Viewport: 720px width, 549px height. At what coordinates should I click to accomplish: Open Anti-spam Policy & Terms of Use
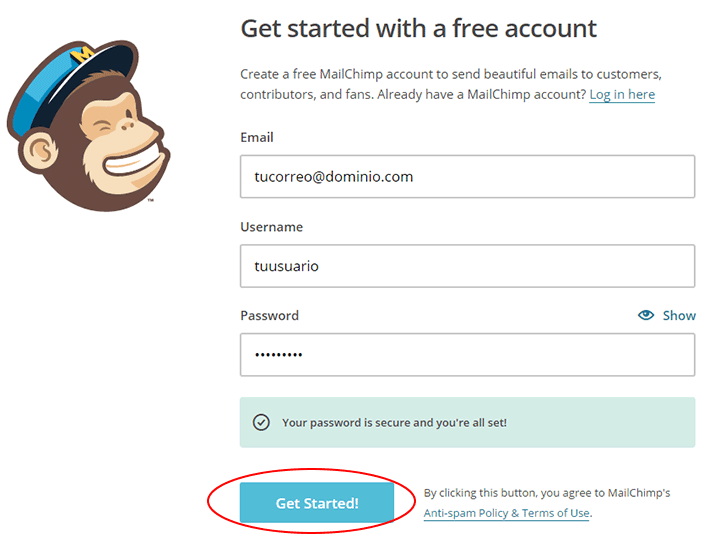[506, 513]
